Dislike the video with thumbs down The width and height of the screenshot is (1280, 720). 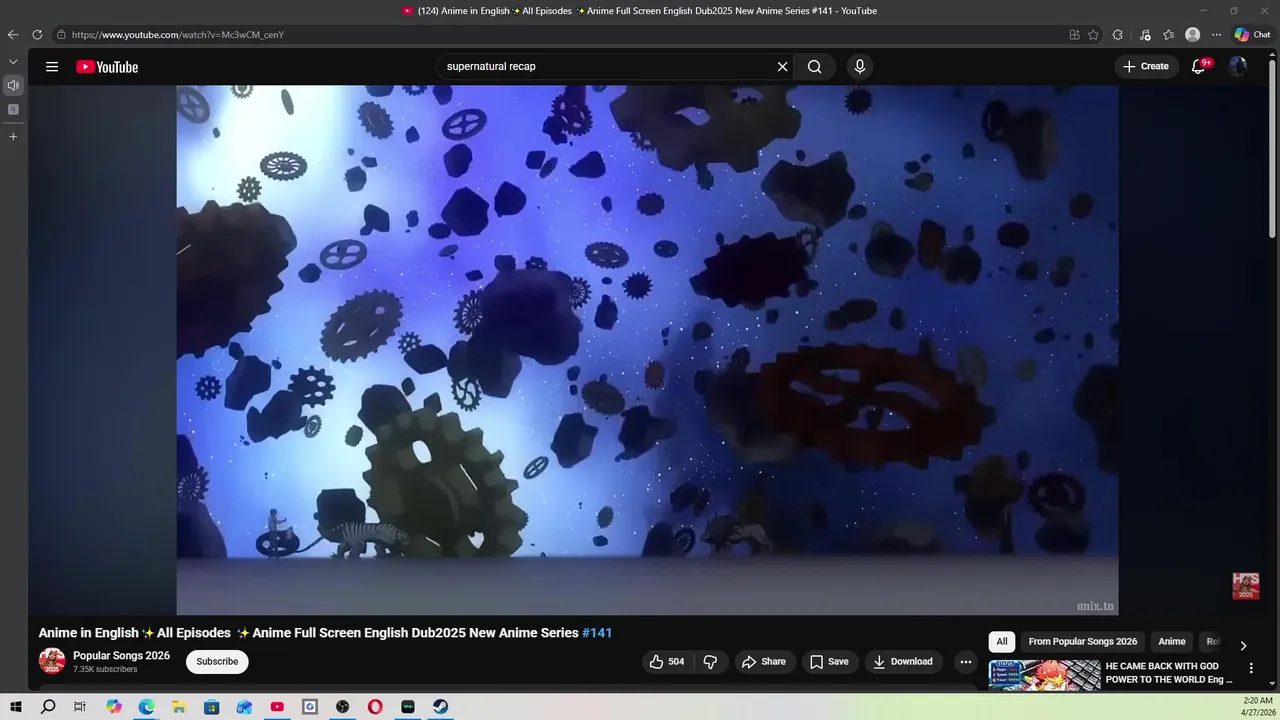click(x=710, y=662)
